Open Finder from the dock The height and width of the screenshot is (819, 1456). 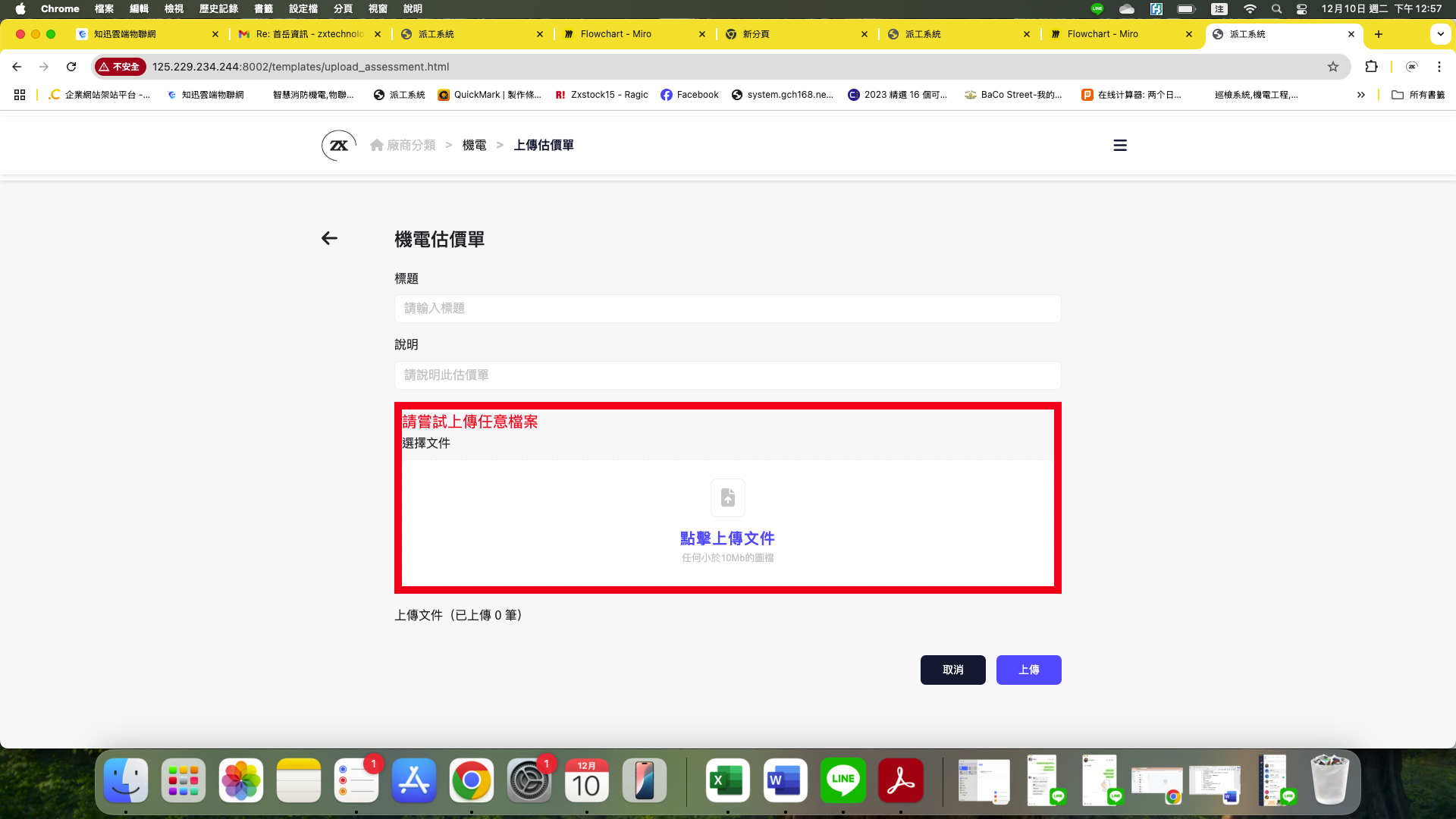[126, 780]
